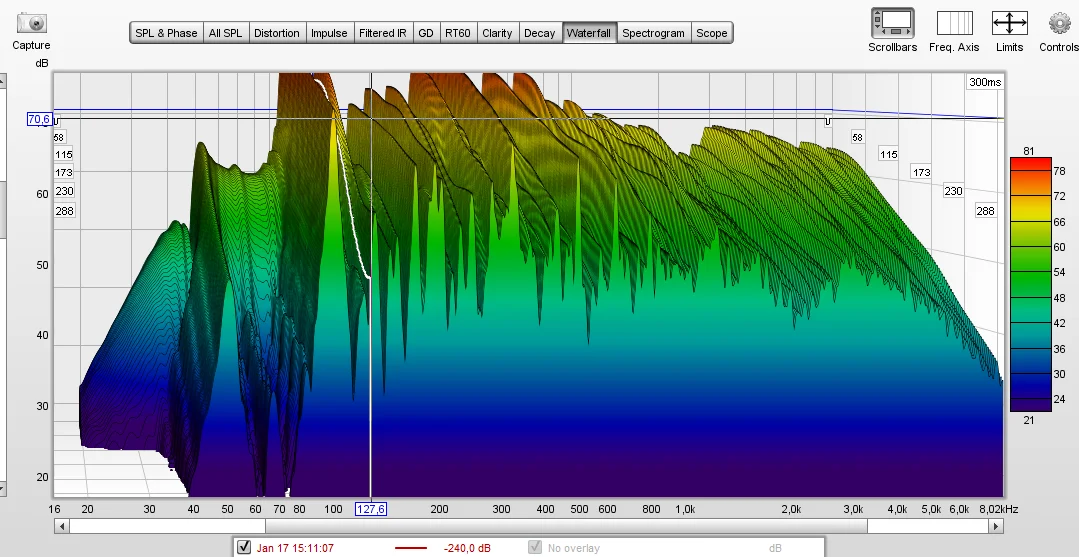The image size is (1079, 557).
Task: Open the Clarity tab
Action: pos(497,33)
